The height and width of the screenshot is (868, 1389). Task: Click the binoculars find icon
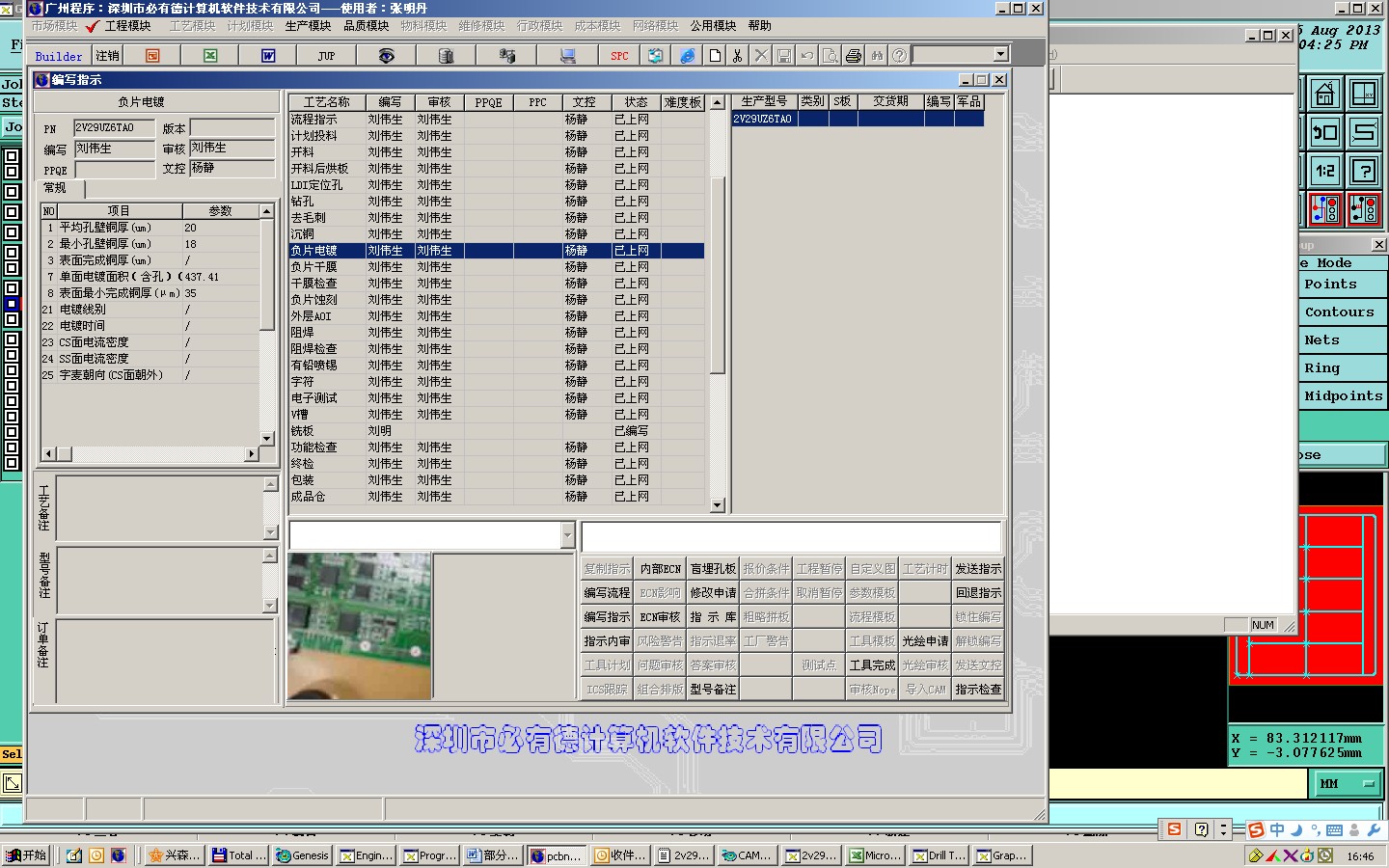[x=877, y=56]
